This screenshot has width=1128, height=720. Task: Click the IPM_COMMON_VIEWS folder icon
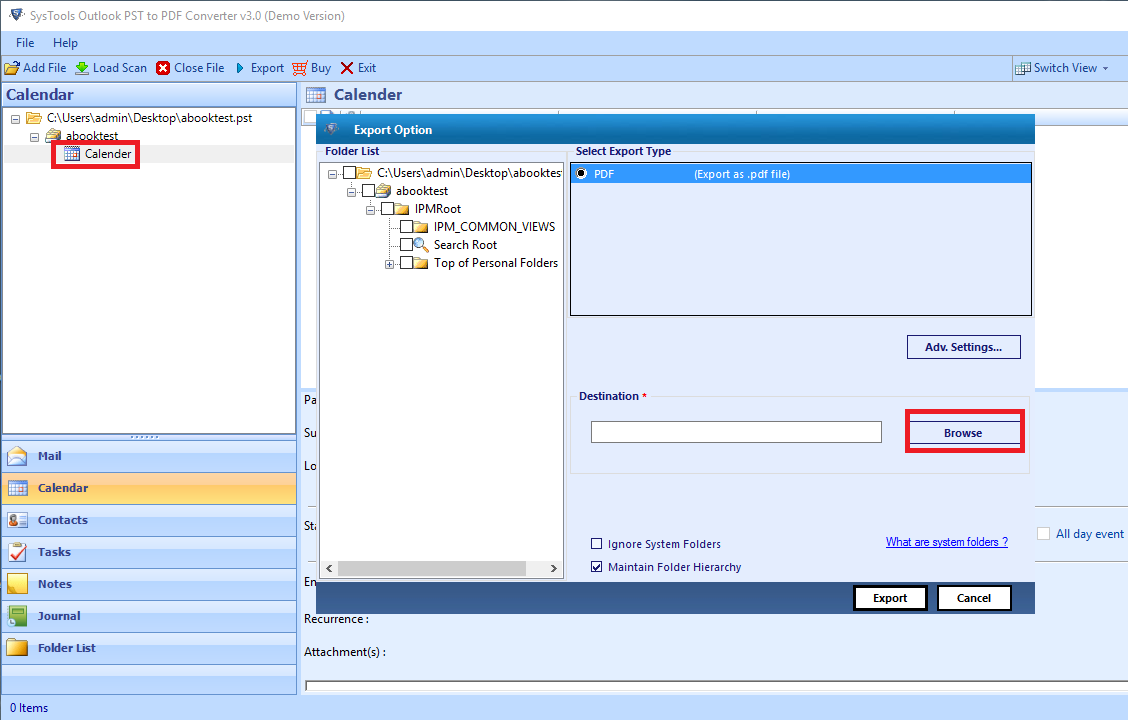click(x=421, y=227)
